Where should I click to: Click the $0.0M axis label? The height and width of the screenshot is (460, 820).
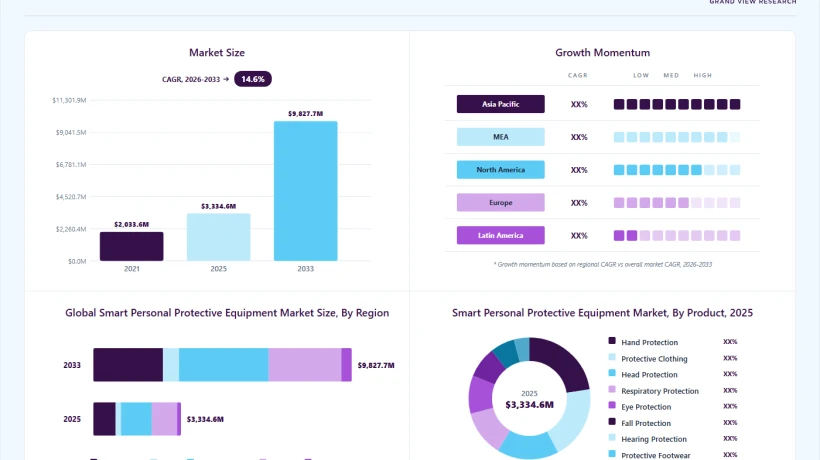77,261
